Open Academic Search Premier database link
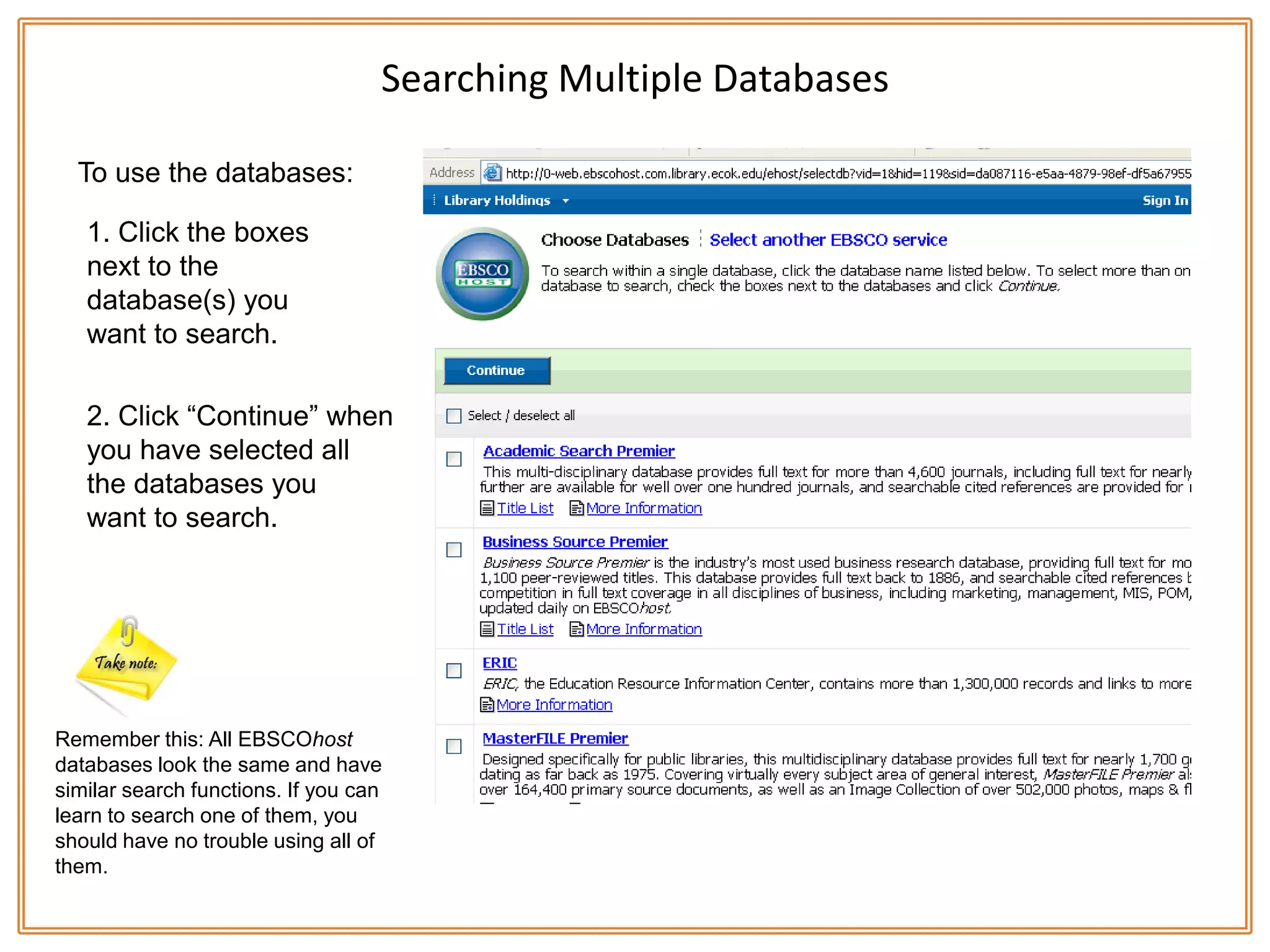Image resolution: width=1270 pixels, height=952 pixels. tap(579, 451)
